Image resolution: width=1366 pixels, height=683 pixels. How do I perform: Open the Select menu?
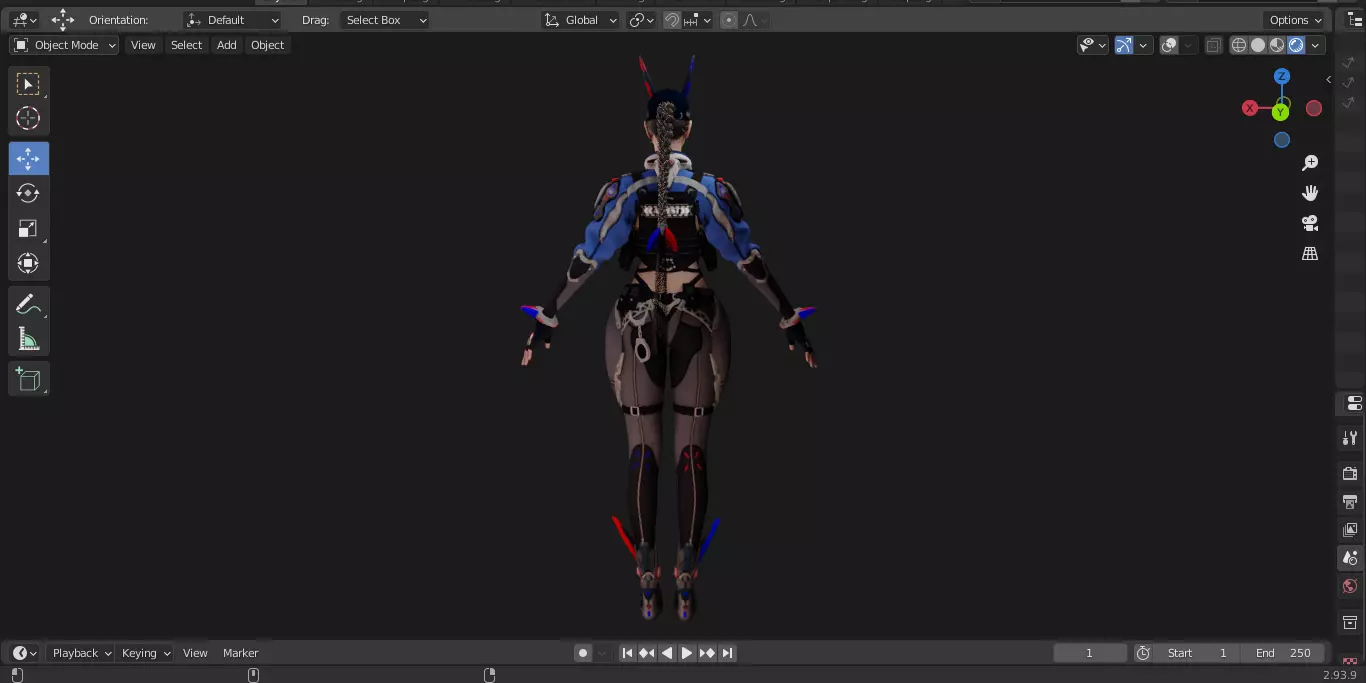click(186, 45)
